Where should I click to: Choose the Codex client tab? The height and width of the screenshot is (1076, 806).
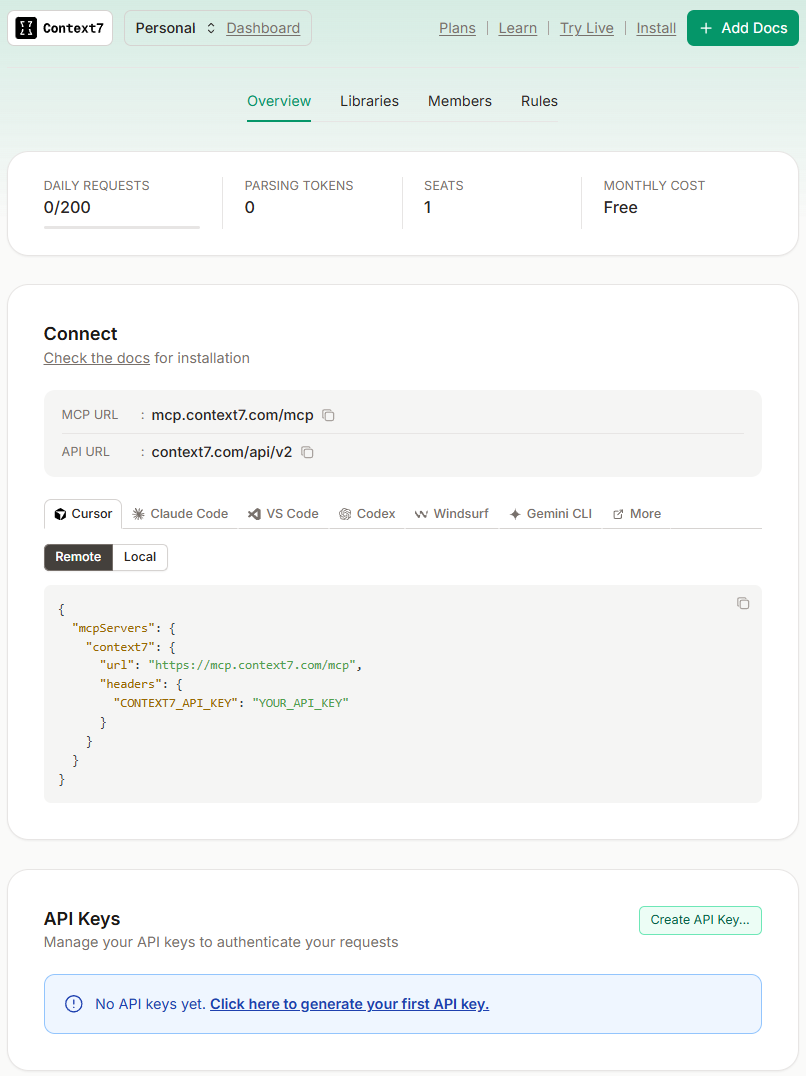(367, 514)
